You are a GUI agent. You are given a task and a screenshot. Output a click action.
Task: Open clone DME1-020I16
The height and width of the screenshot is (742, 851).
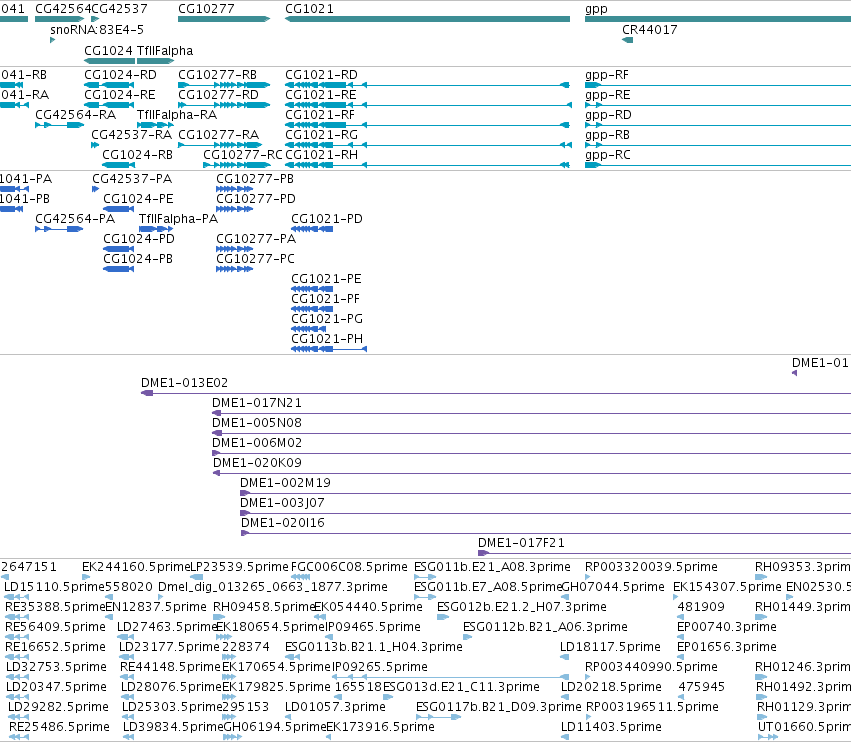pyautogui.click(x=283, y=523)
